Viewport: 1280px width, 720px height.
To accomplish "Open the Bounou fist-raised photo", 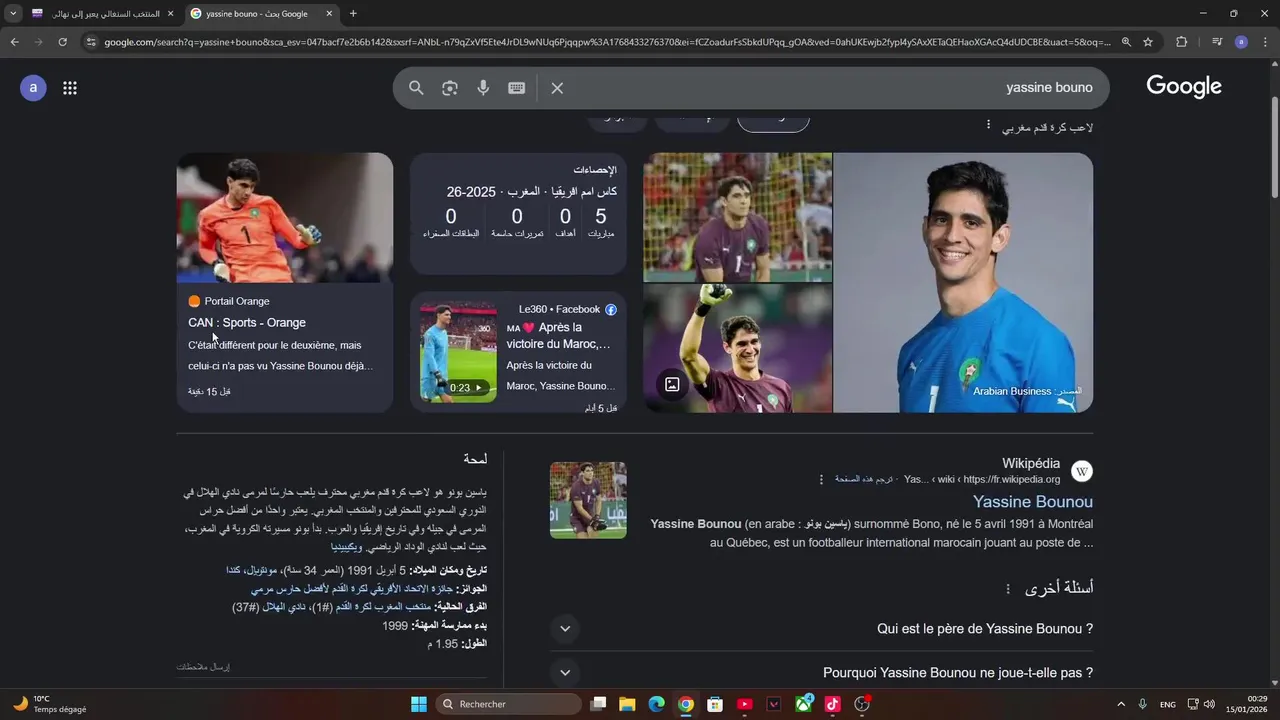I will point(738,348).
